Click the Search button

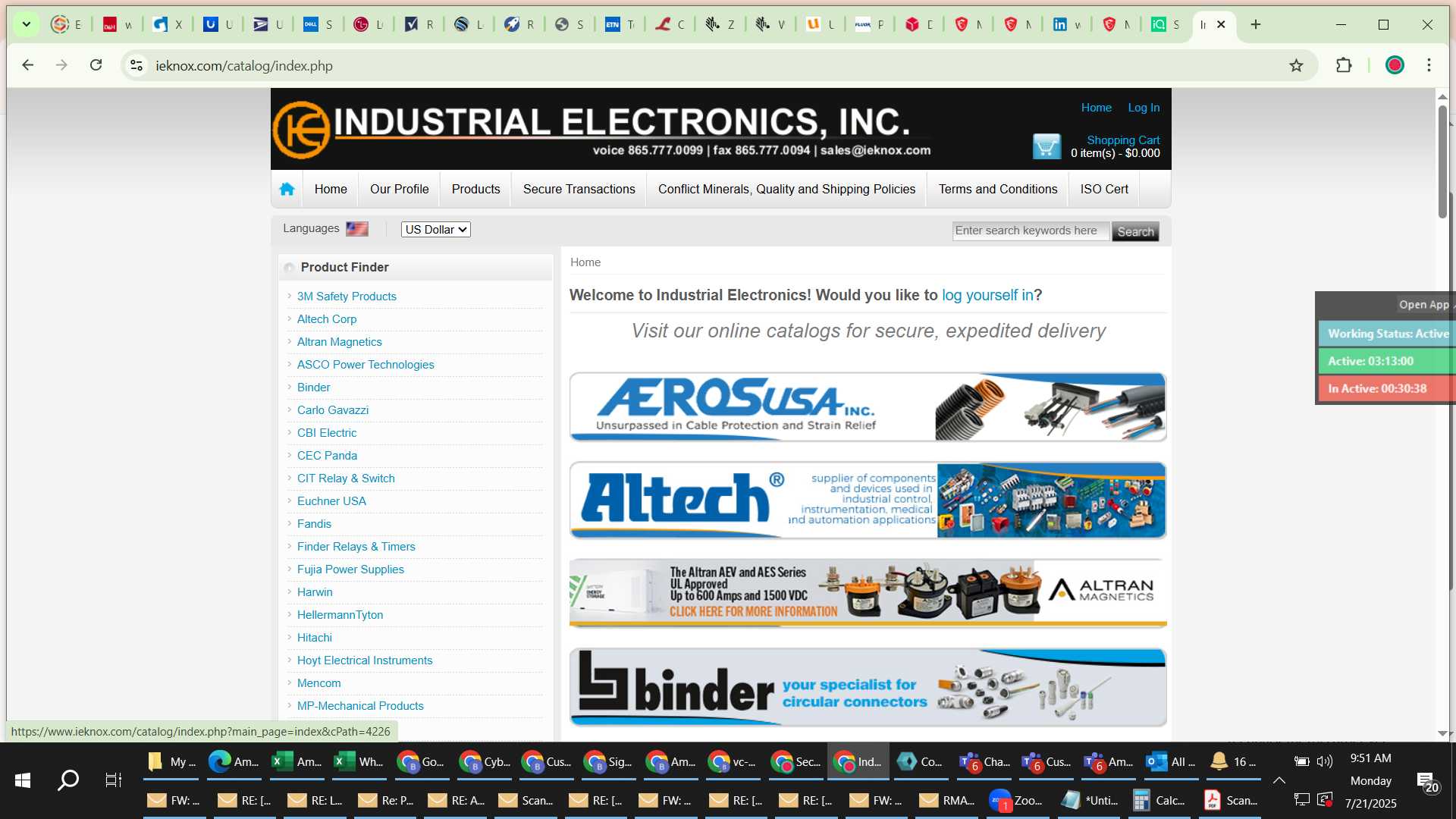coord(1135,231)
